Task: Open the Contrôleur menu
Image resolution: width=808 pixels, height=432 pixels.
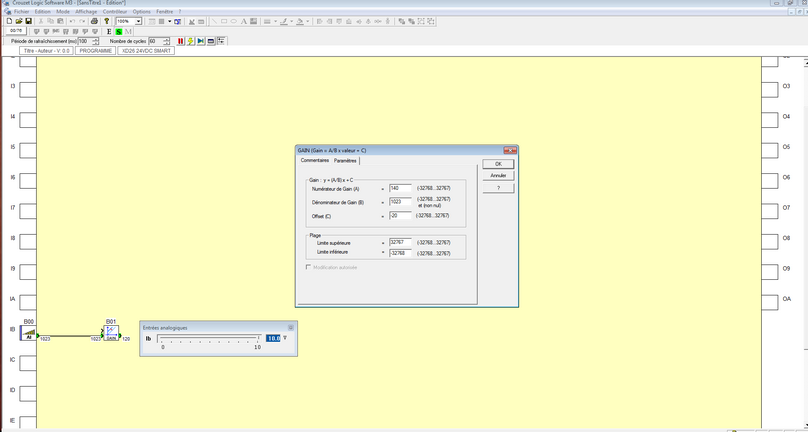Action: click(x=115, y=11)
